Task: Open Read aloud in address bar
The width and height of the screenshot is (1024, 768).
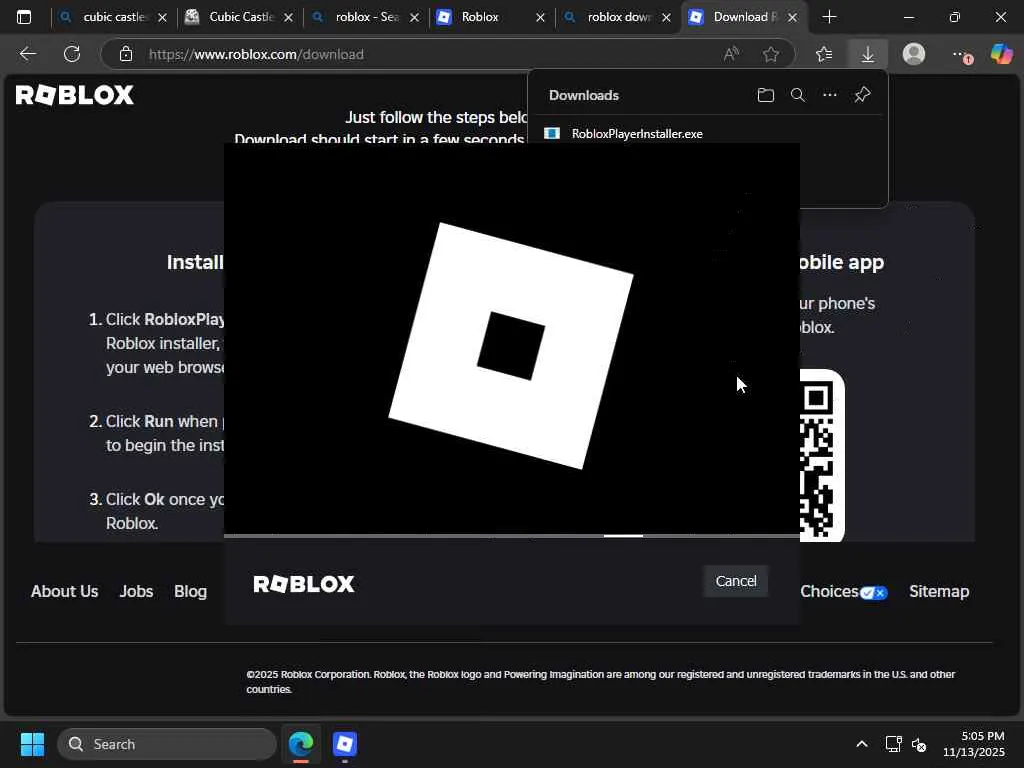Action: (x=731, y=54)
